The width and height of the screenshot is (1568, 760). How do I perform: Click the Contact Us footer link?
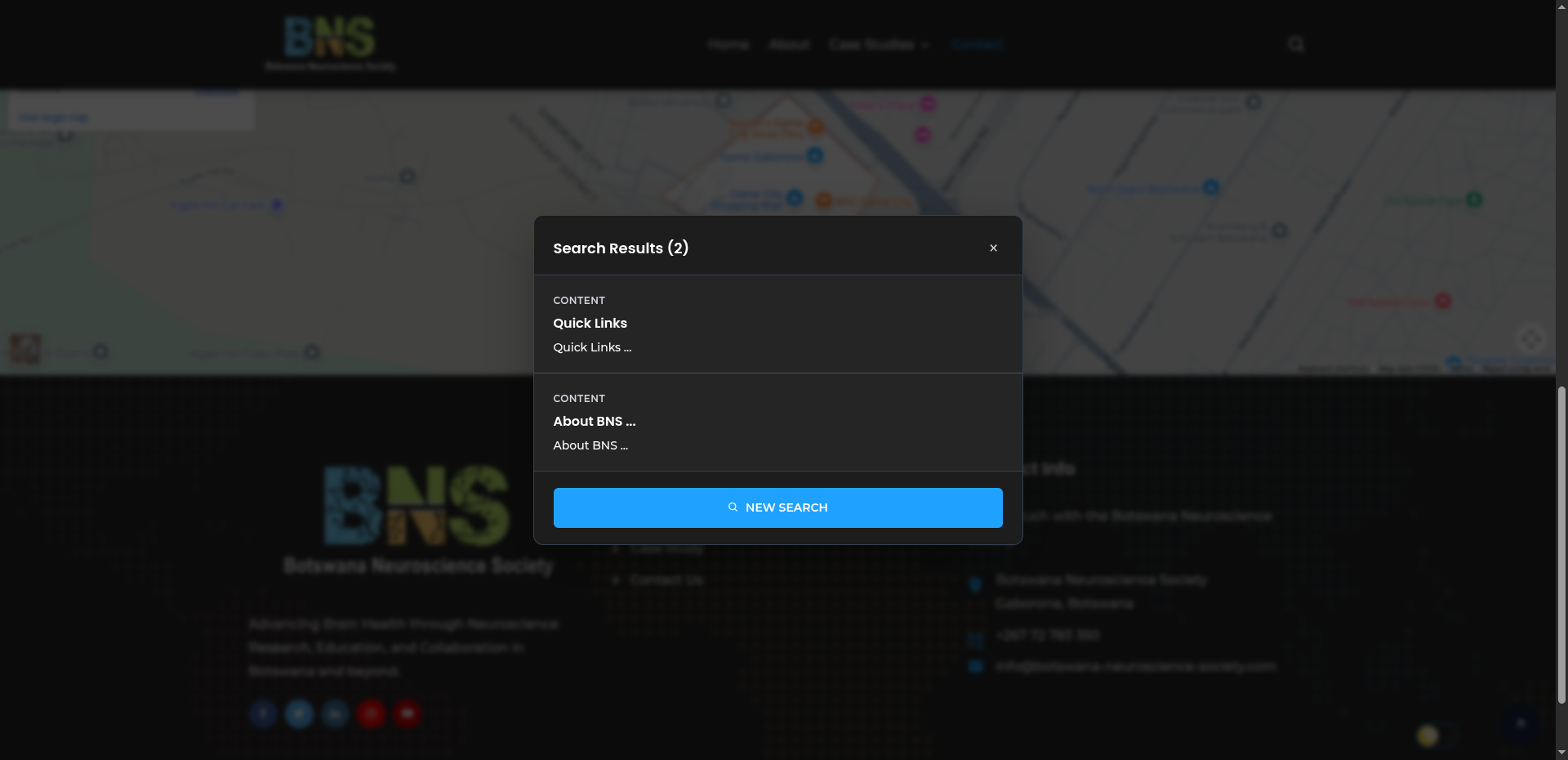[x=666, y=580]
